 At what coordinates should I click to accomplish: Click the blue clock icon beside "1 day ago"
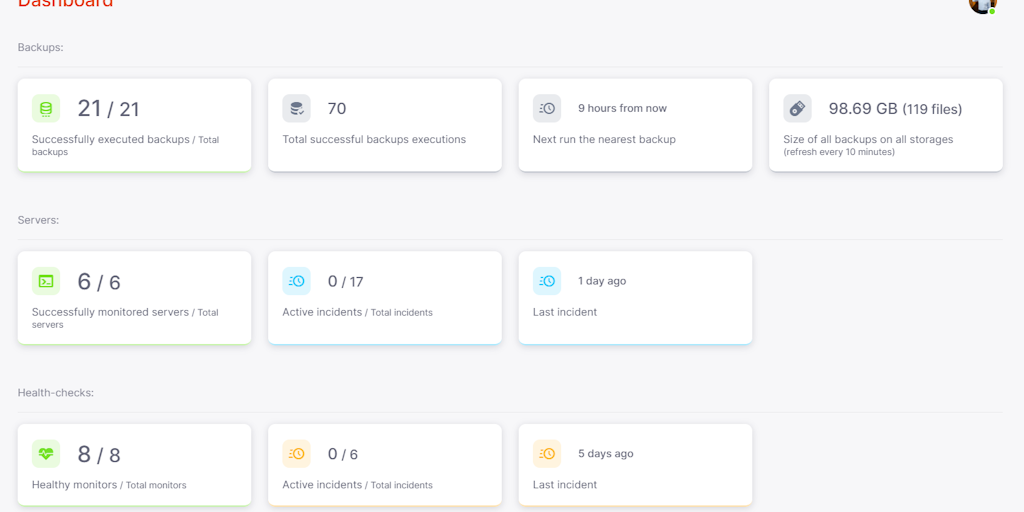click(x=547, y=281)
